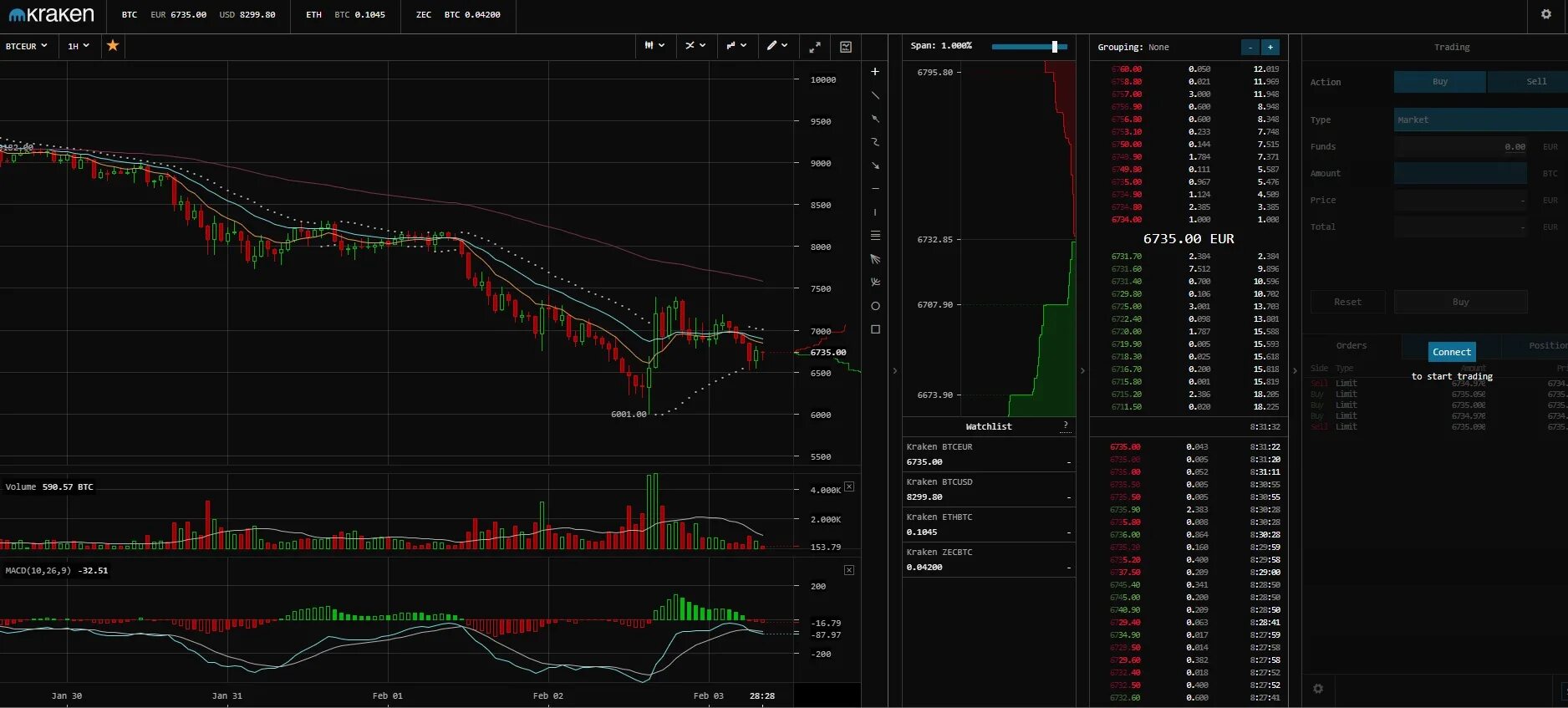Select the ellipse drawing tool
1568x708 pixels.
click(x=875, y=306)
